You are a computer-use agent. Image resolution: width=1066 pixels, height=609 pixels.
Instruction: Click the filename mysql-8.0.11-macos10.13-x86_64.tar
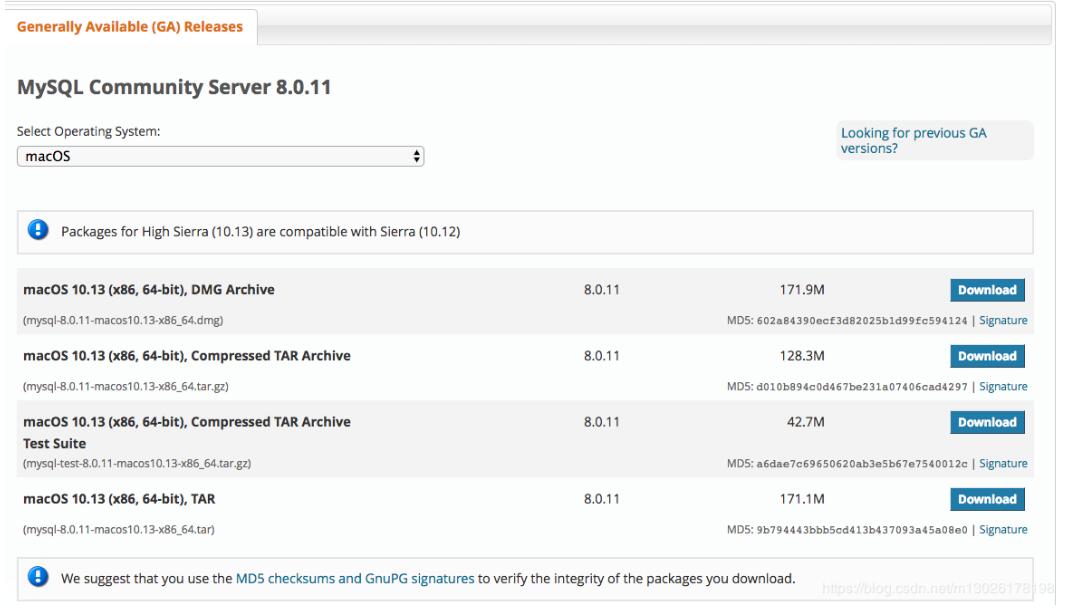click(118, 529)
